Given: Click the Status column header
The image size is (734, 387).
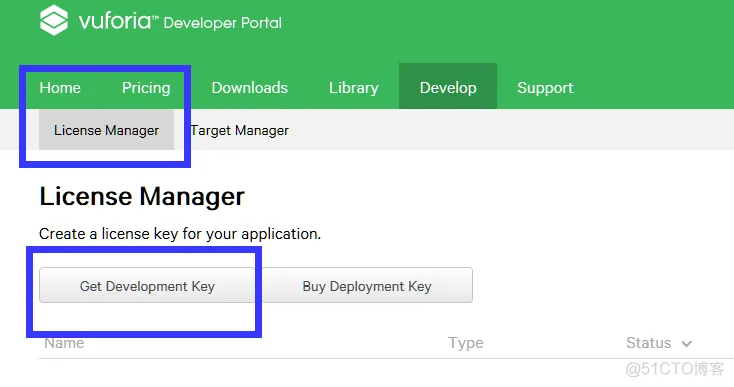Looking at the screenshot, I should (649, 343).
